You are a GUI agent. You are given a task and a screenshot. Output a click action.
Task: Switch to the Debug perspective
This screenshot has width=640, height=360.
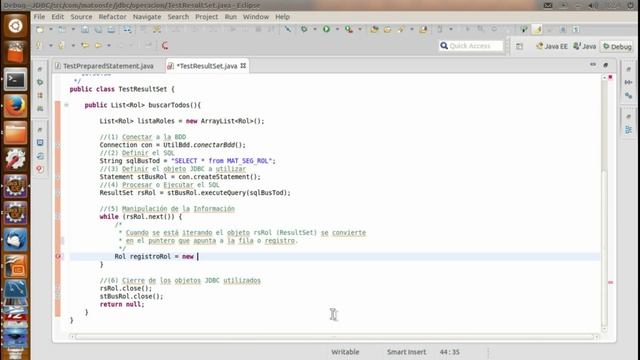pyautogui.click(x=617, y=47)
